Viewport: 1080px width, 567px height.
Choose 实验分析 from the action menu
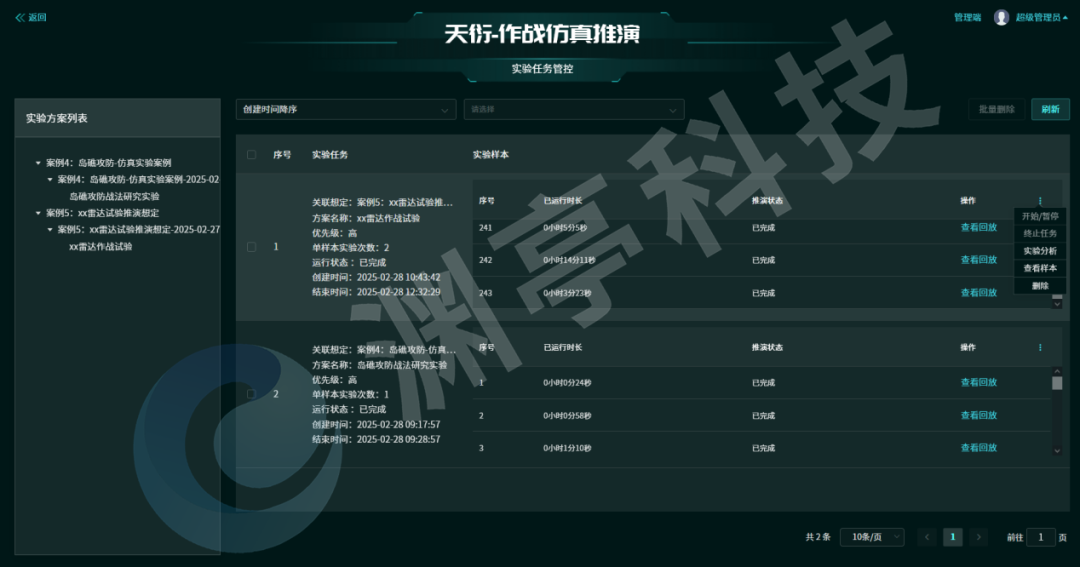[1040, 251]
